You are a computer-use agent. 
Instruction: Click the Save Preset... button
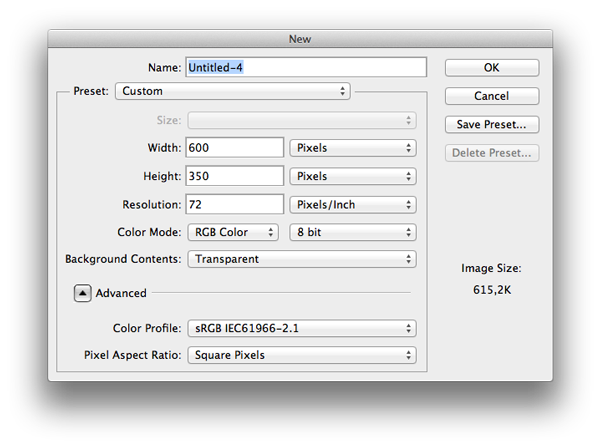pyautogui.click(x=492, y=124)
